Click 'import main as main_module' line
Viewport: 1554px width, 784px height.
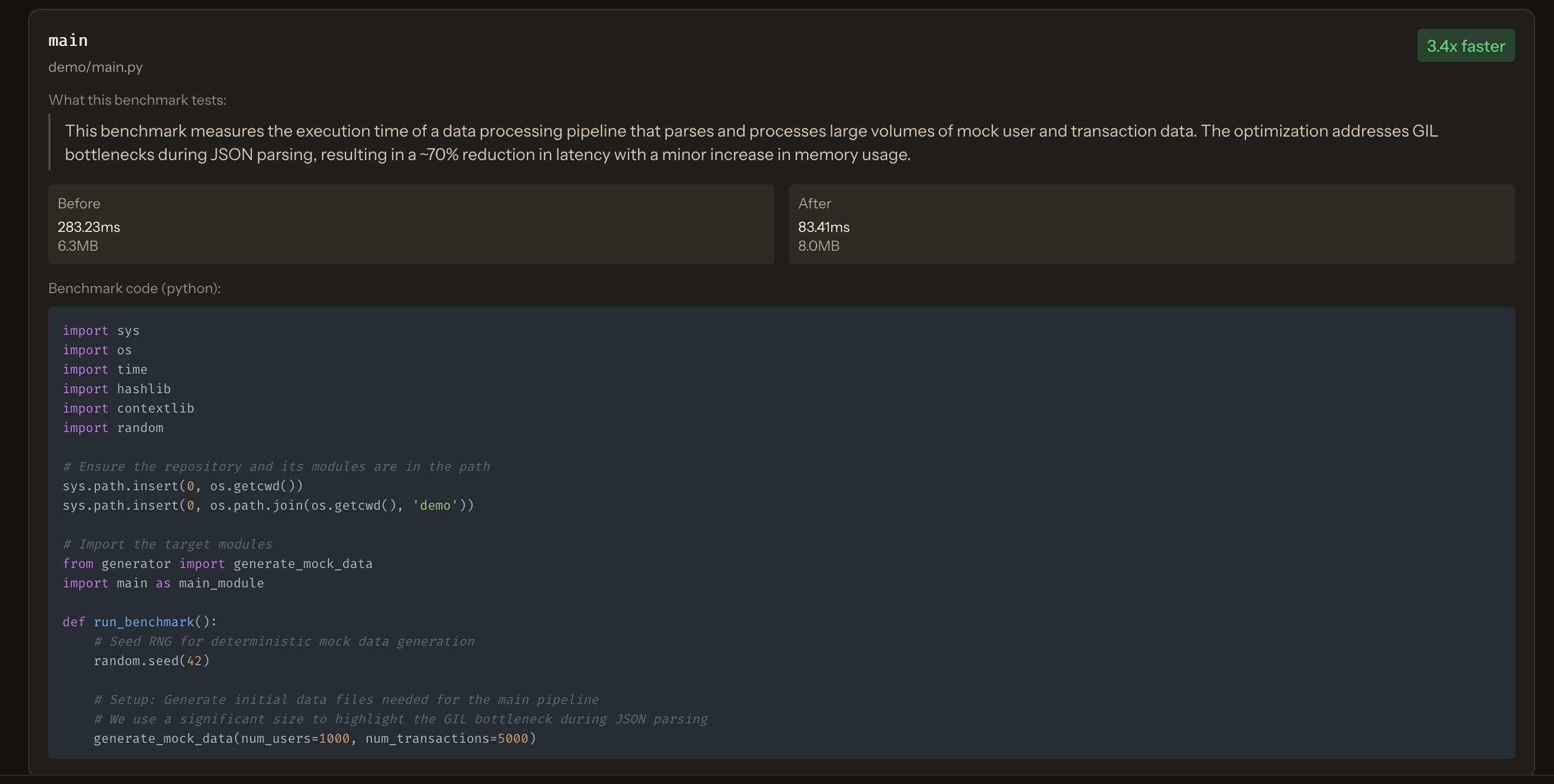164,583
